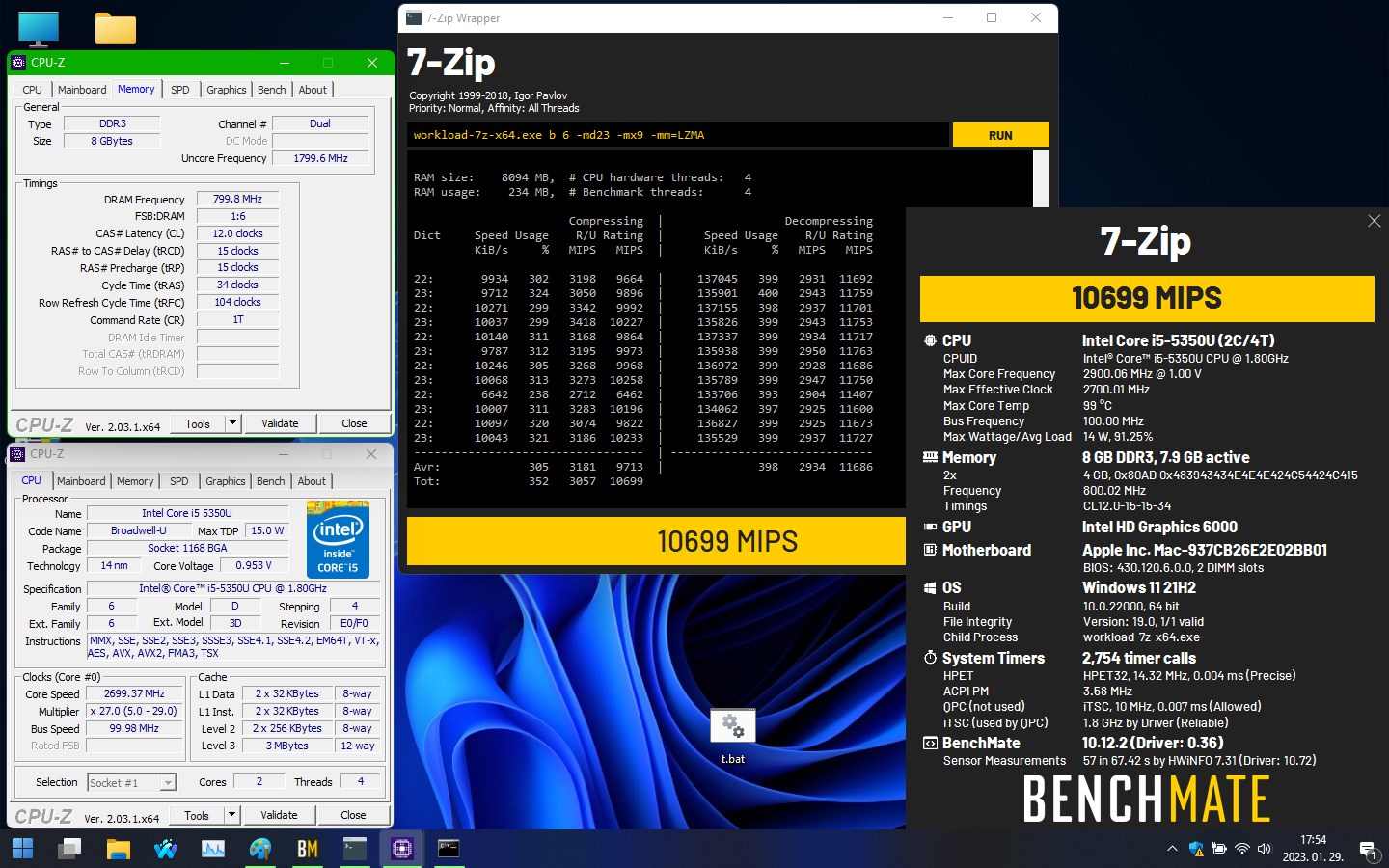Click the RUN button in 7-Zip Wrapper
The width and height of the screenshot is (1389, 868).
1000,135
